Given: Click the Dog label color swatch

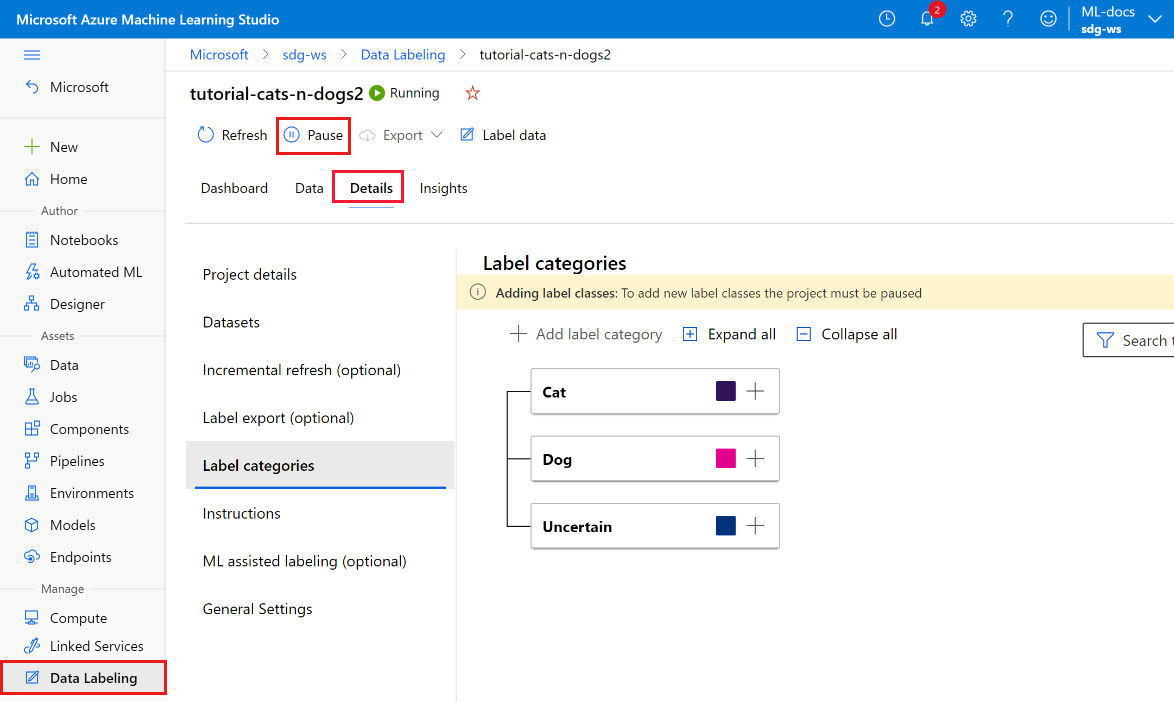Looking at the screenshot, I should click(x=724, y=458).
